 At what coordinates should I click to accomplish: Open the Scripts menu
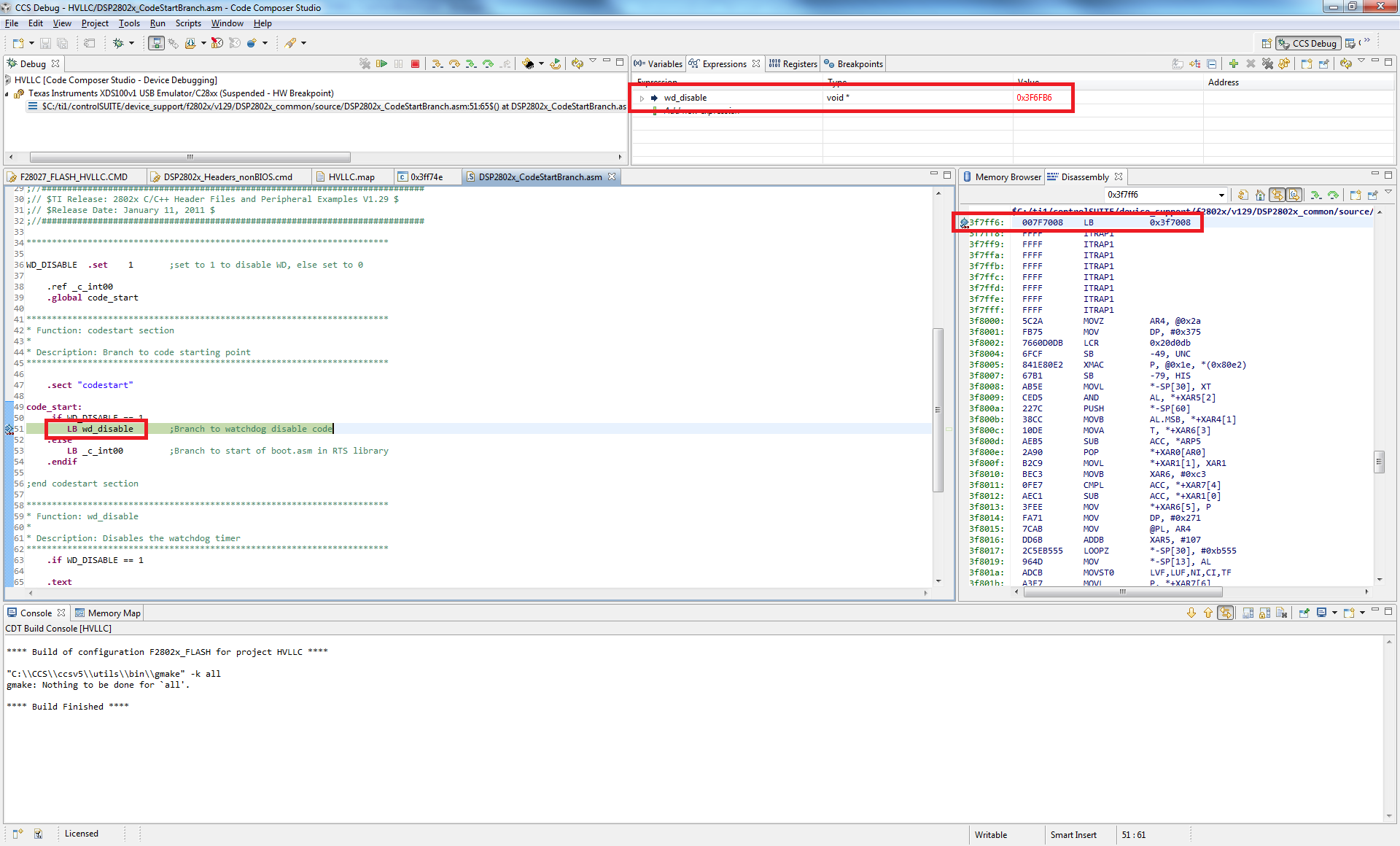click(x=187, y=23)
